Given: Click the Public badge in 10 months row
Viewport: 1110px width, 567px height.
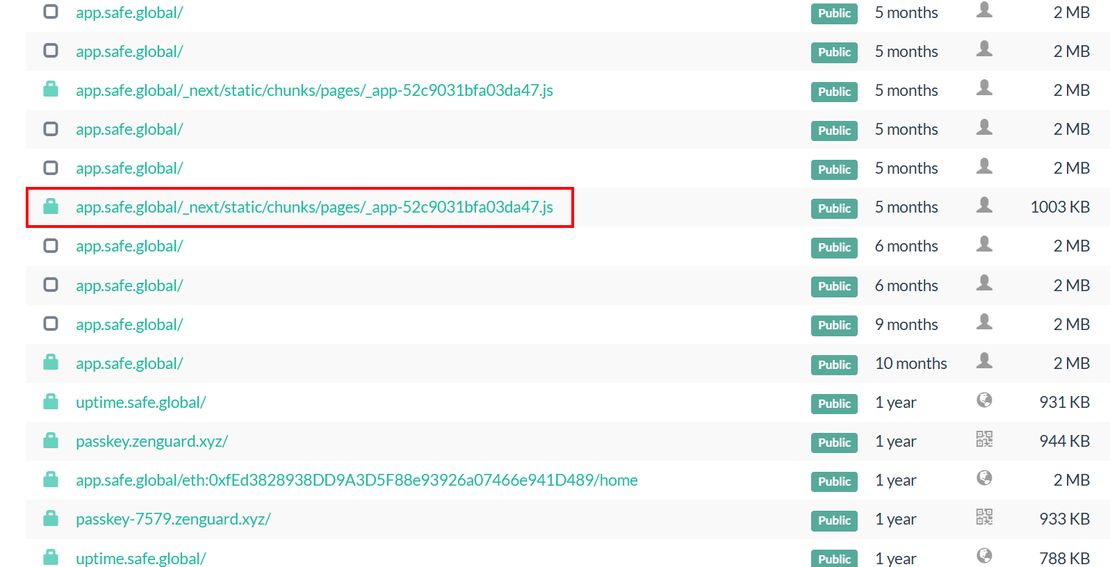Looking at the screenshot, I should 834,364.
